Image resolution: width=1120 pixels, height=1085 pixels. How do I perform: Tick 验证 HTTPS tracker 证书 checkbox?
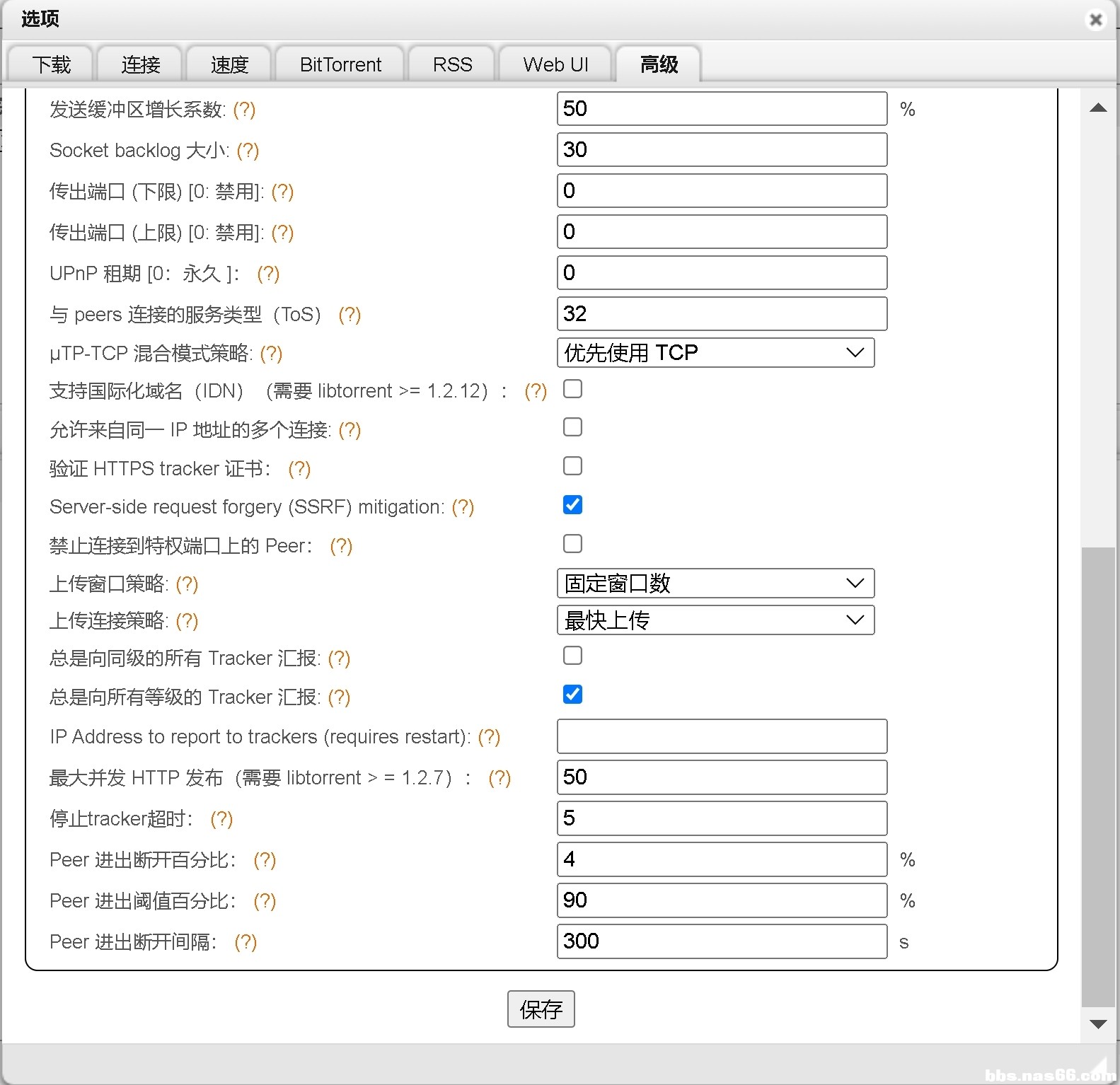pos(572,466)
